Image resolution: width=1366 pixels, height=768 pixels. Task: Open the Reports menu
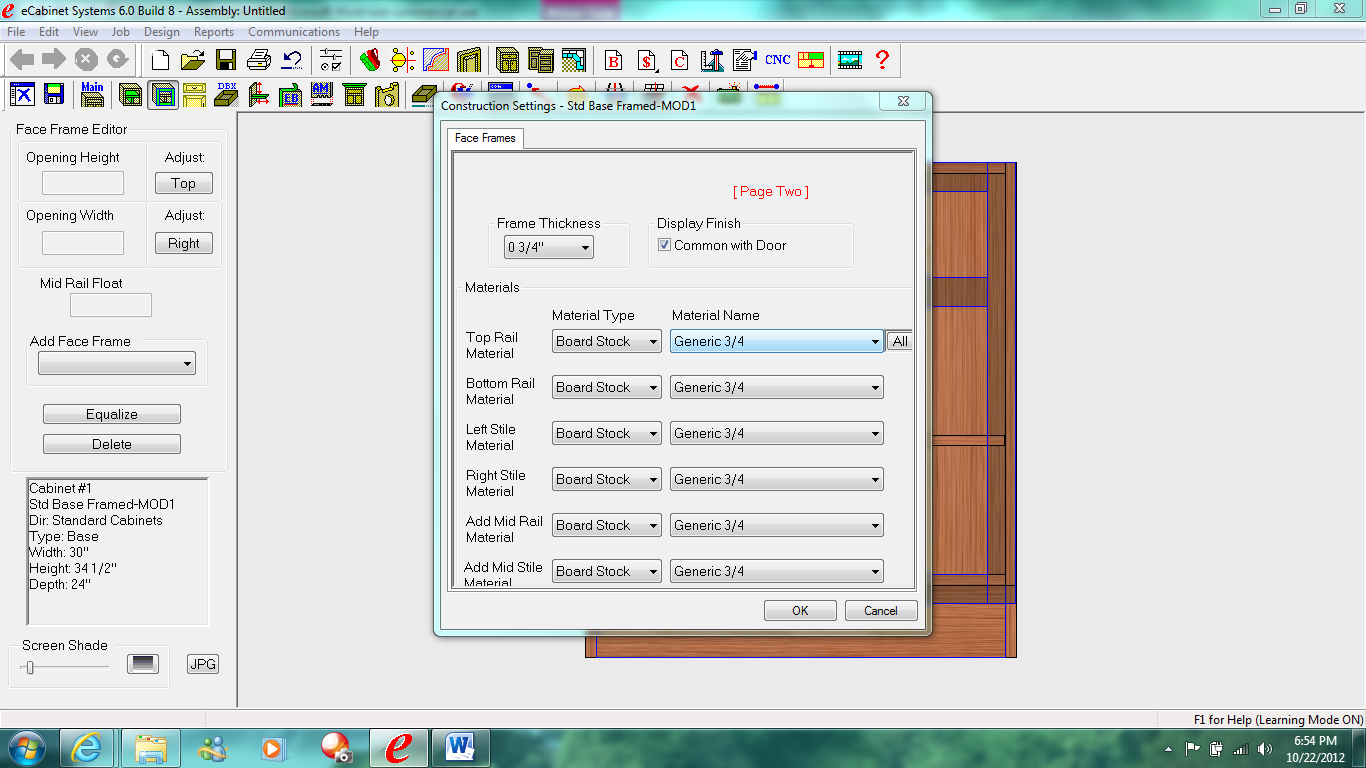point(214,32)
